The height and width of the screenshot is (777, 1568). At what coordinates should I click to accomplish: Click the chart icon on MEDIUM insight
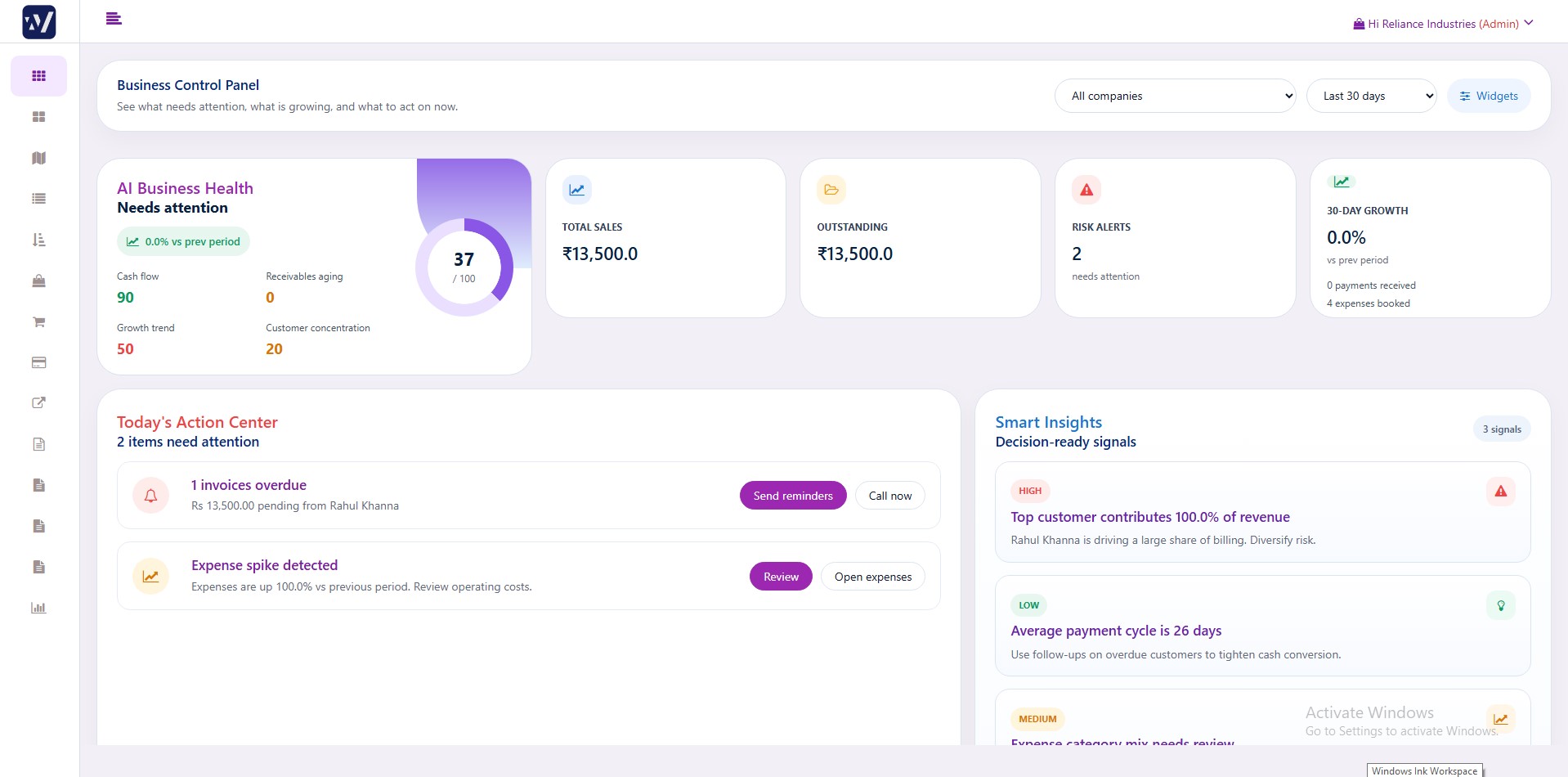pos(1500,720)
